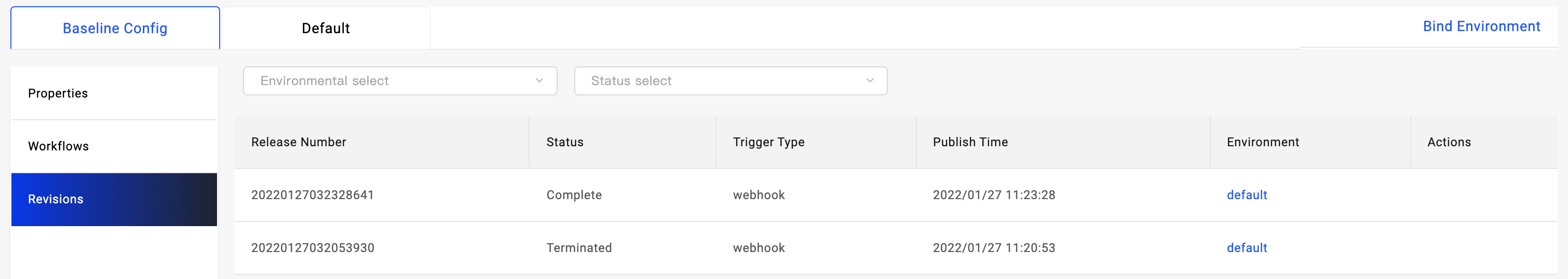Click the Environmental select chevron arrow
Viewport: 1568px width, 279px height.
click(539, 81)
